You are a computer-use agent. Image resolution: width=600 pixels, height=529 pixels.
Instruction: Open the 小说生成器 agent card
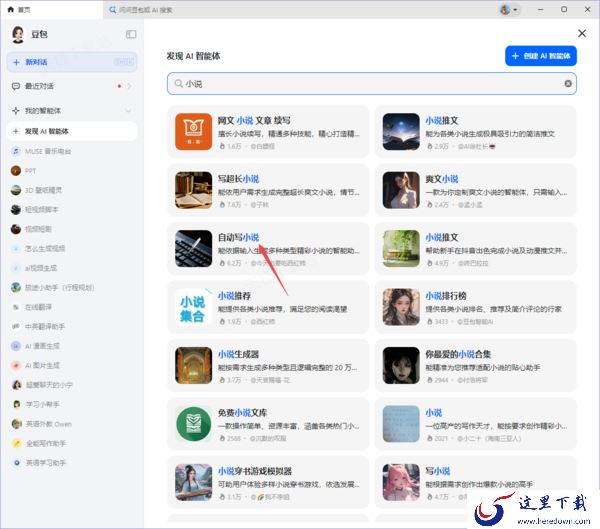(x=268, y=366)
